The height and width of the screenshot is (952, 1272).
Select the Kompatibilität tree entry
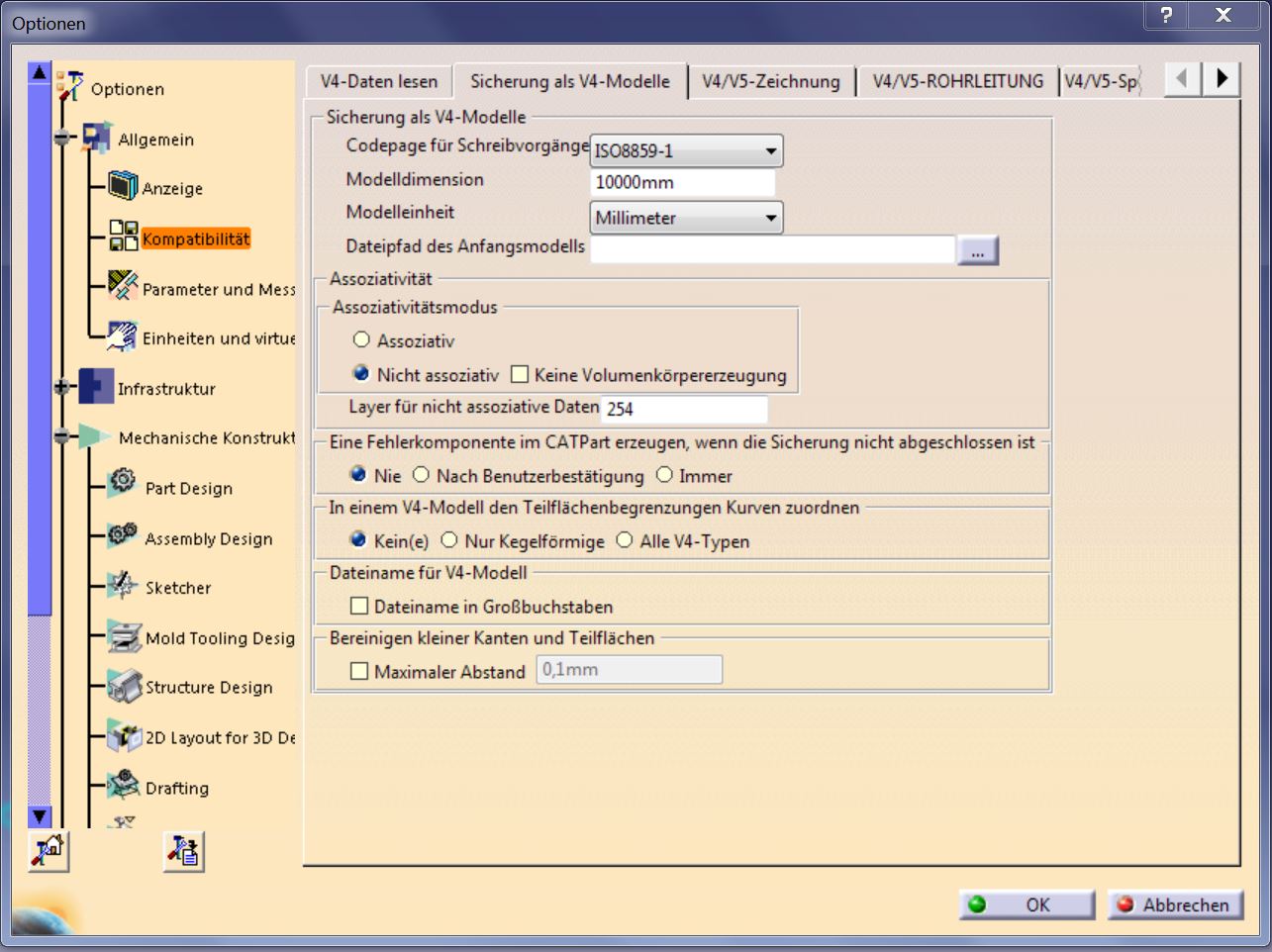tap(196, 238)
